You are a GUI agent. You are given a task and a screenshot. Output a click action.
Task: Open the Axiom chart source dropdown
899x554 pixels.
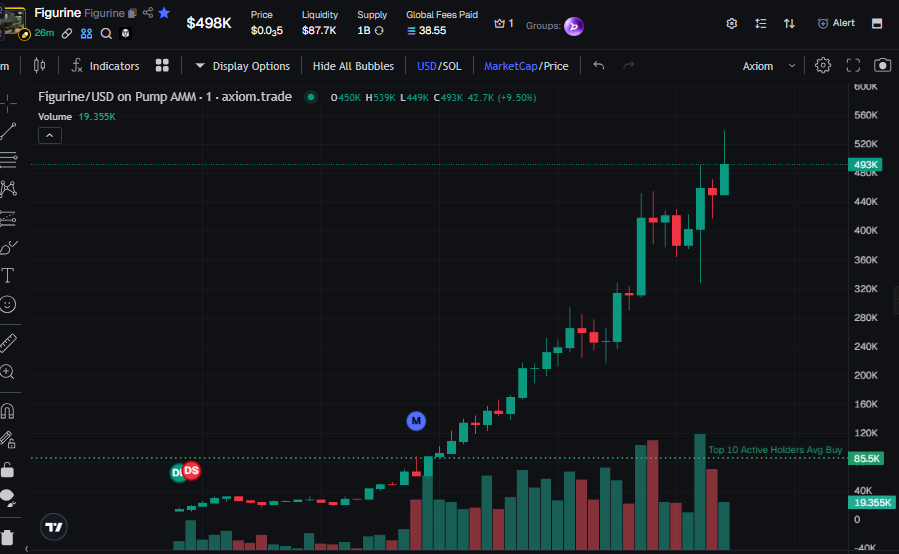pos(769,66)
